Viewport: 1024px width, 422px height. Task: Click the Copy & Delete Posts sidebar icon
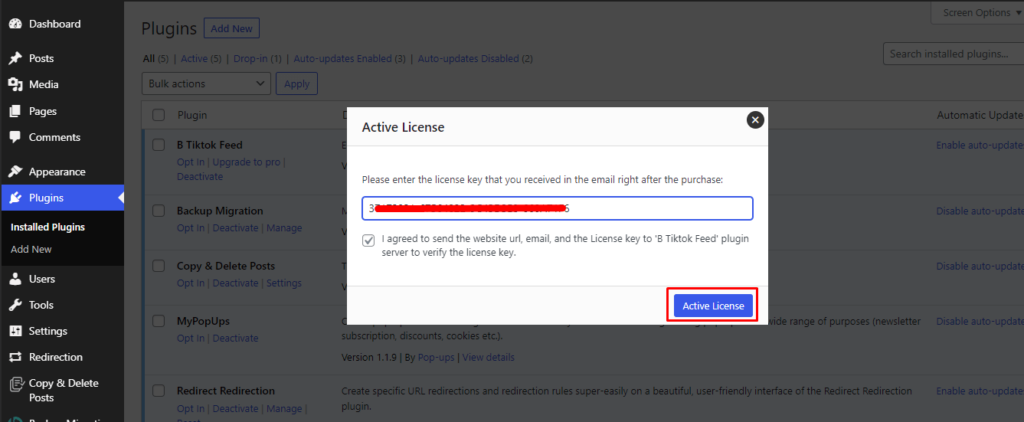click(16, 384)
